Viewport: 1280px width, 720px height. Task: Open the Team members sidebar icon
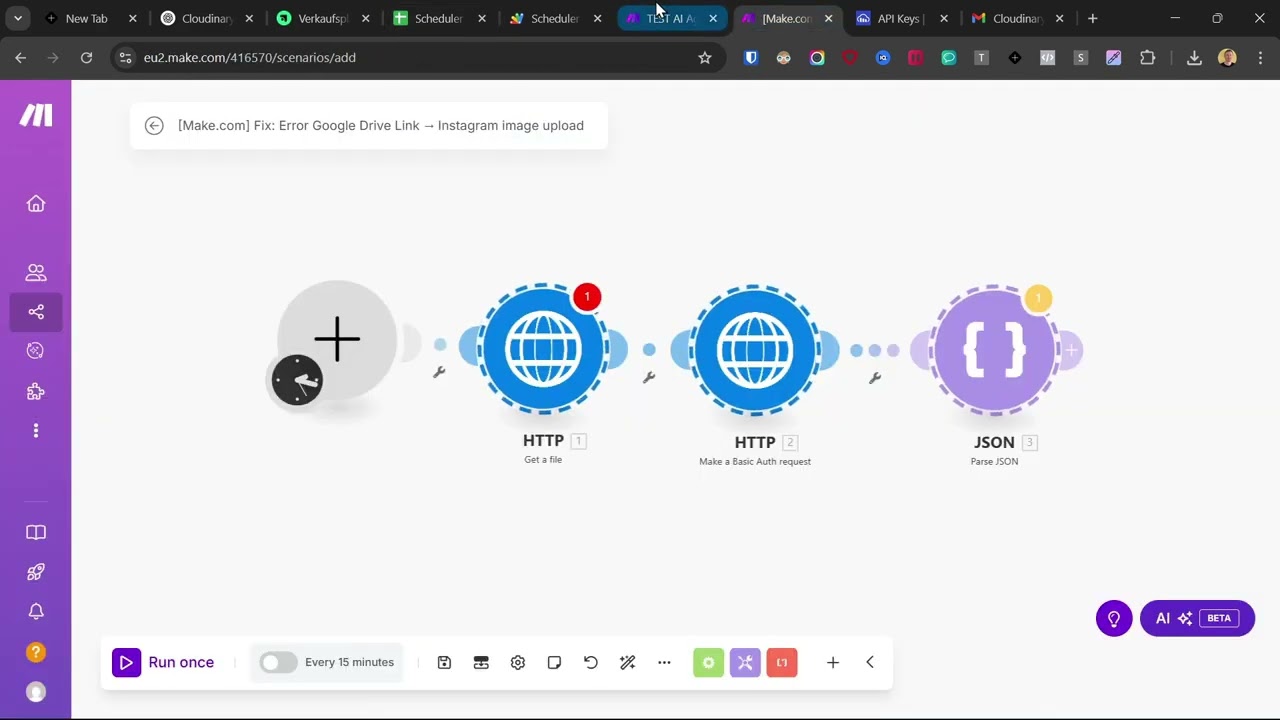(x=36, y=272)
